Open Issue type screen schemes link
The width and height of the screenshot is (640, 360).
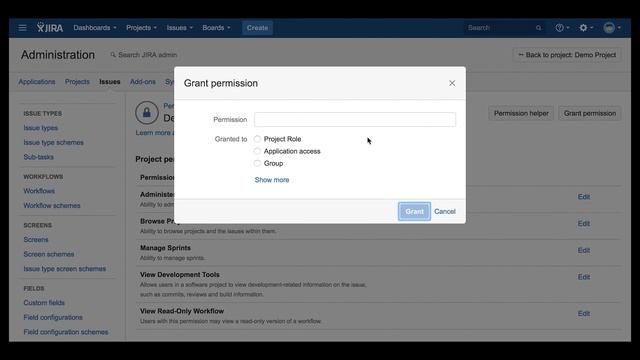pos(64,269)
